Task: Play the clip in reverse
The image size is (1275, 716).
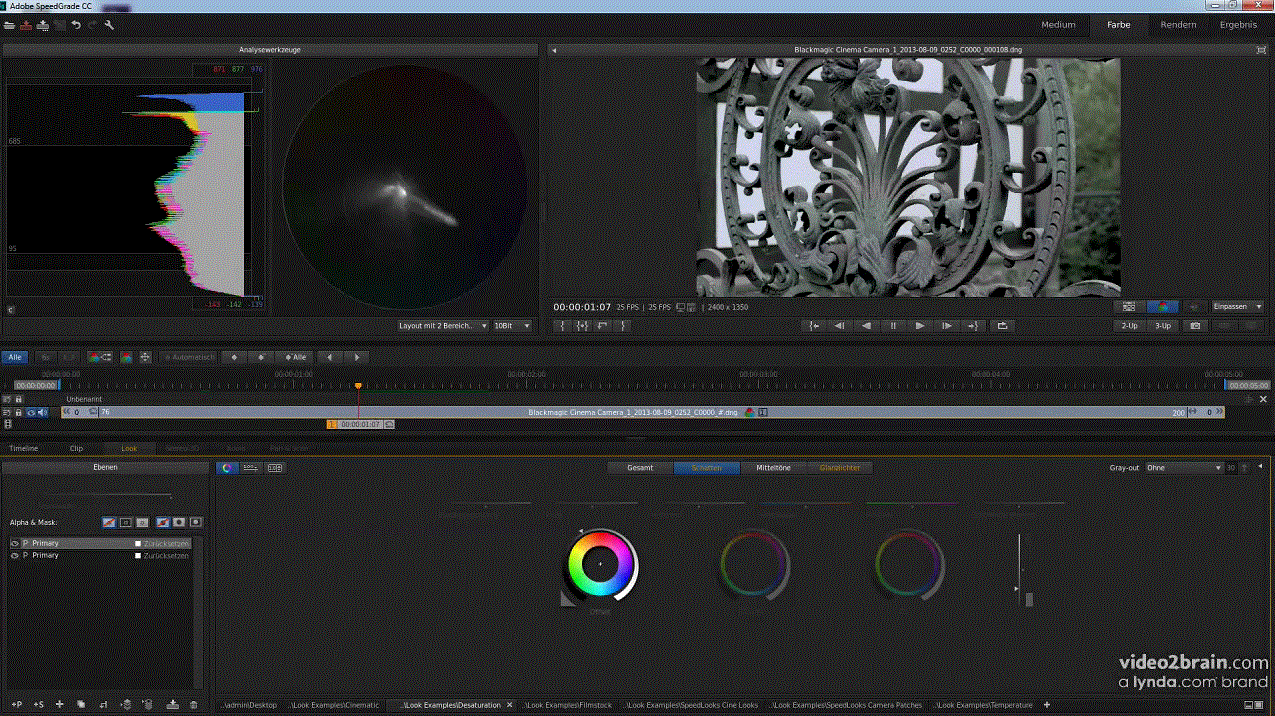Action: (x=867, y=326)
